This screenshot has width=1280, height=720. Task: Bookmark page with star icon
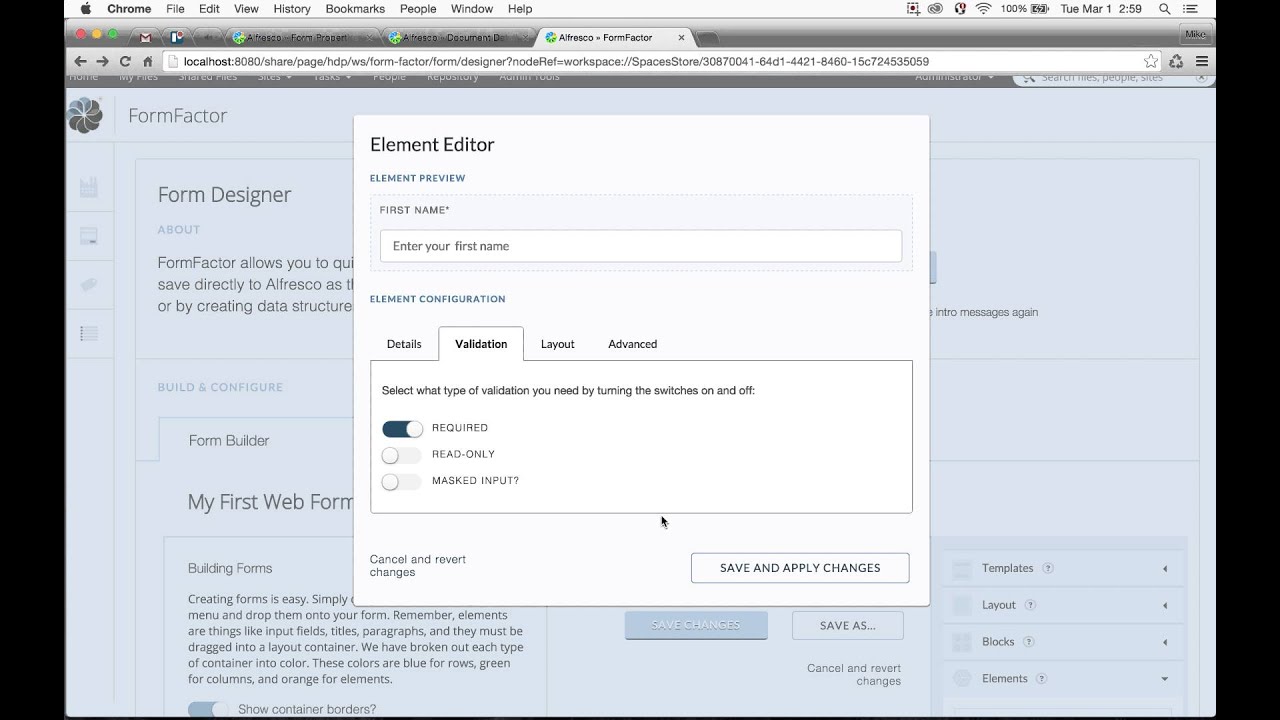click(1151, 61)
